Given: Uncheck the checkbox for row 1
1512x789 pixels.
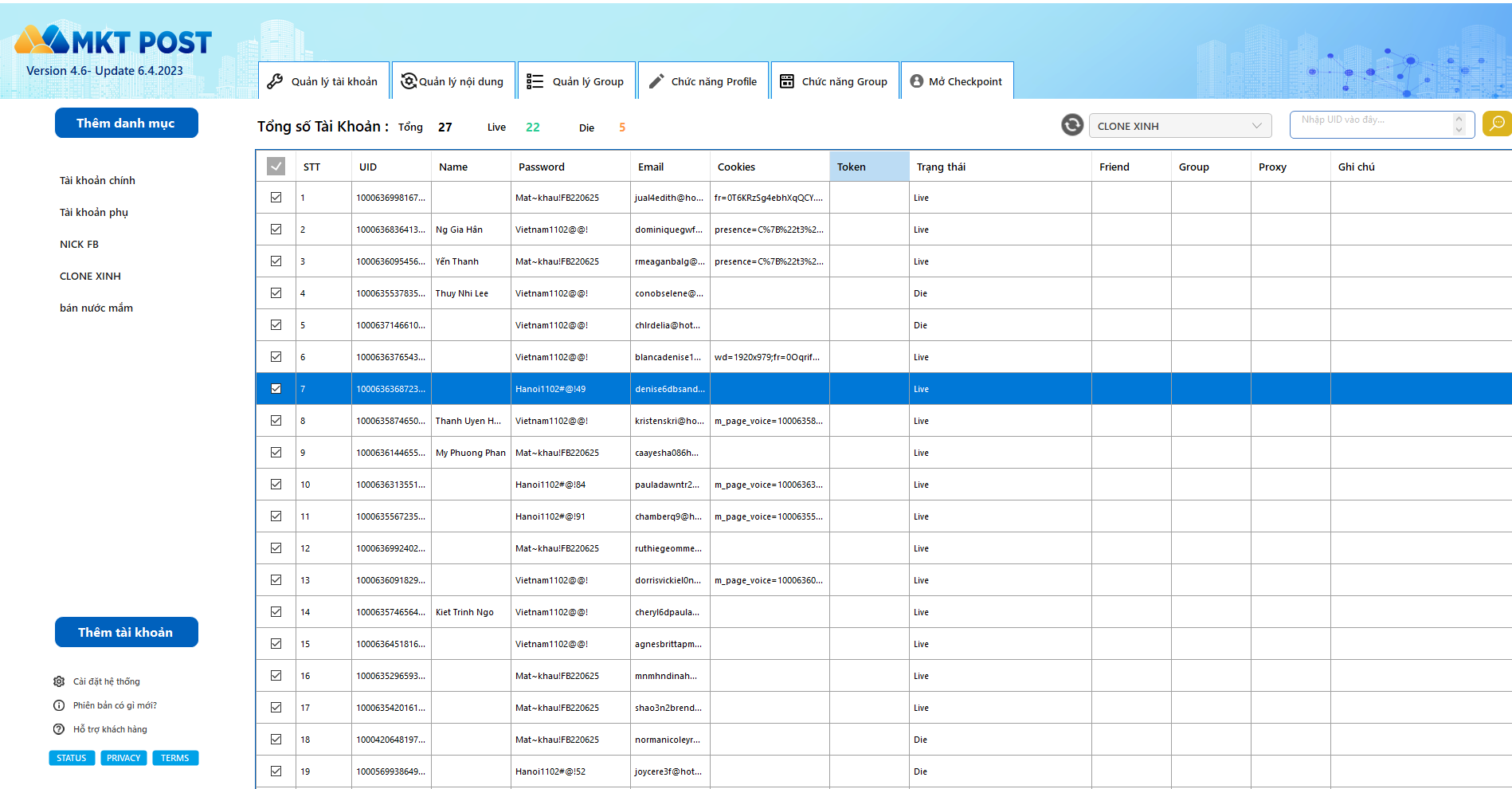Looking at the screenshot, I should click(x=276, y=198).
